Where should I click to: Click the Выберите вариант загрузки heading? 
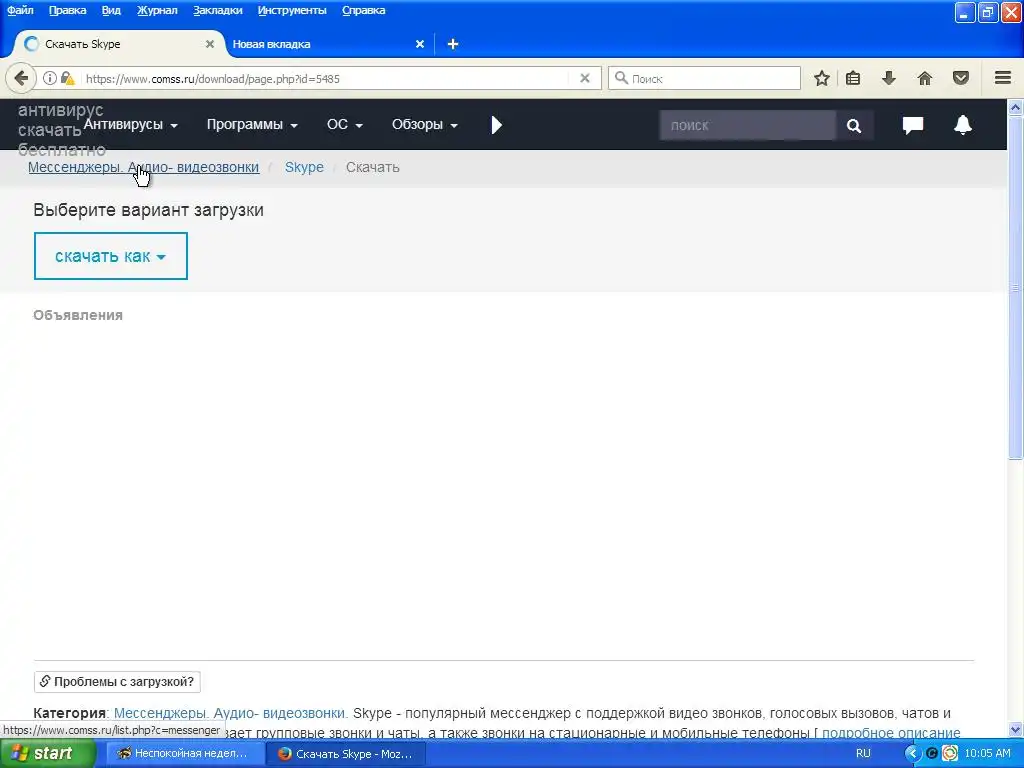(148, 210)
